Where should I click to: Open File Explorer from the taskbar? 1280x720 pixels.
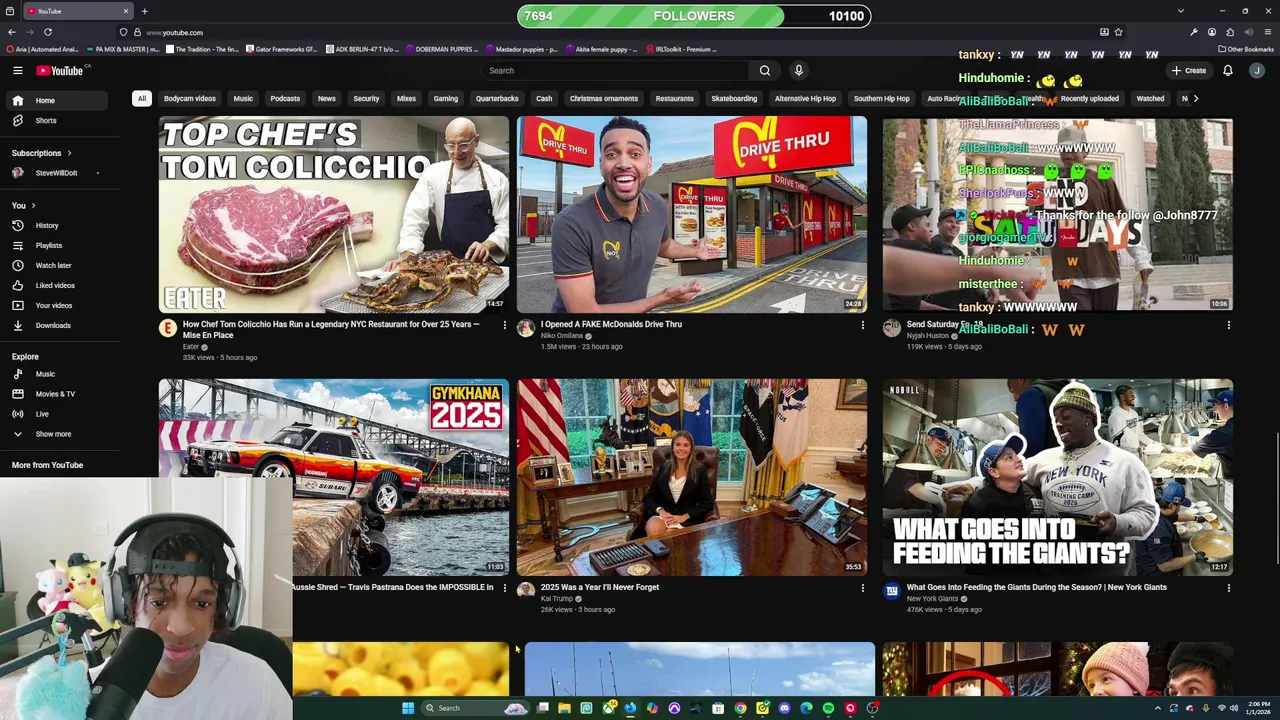[x=564, y=708]
